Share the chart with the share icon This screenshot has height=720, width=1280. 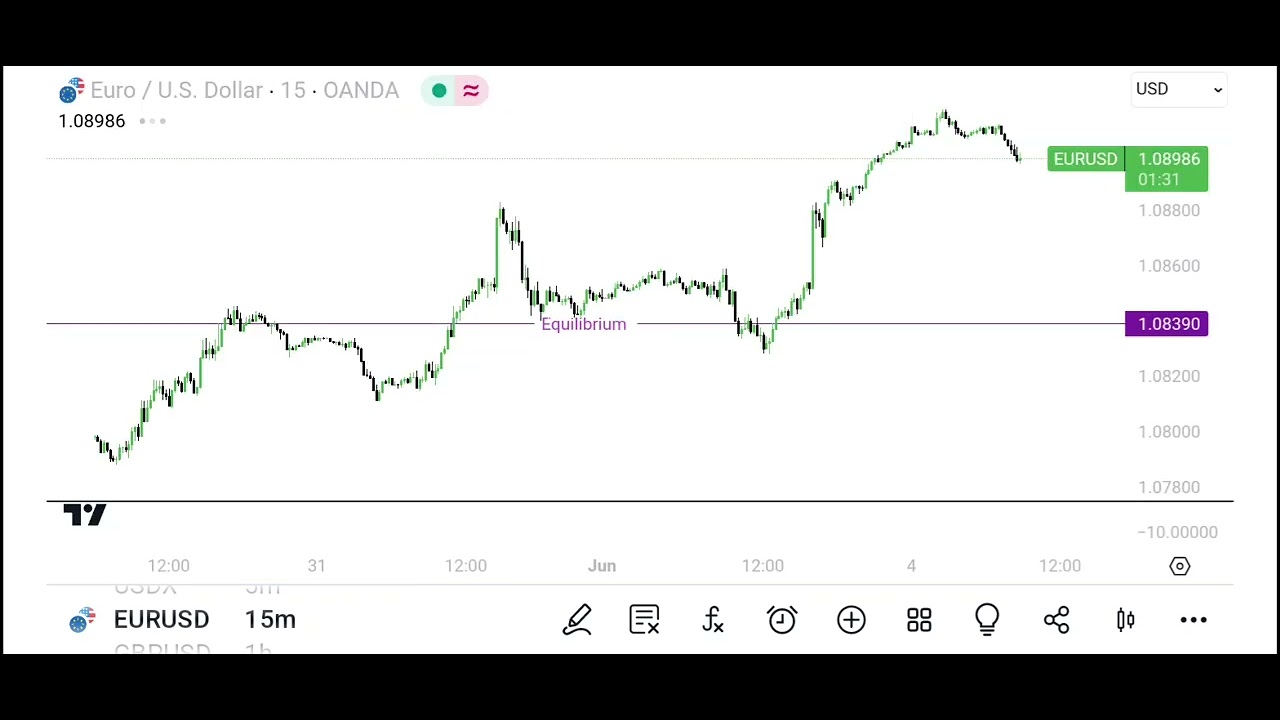coord(1056,620)
